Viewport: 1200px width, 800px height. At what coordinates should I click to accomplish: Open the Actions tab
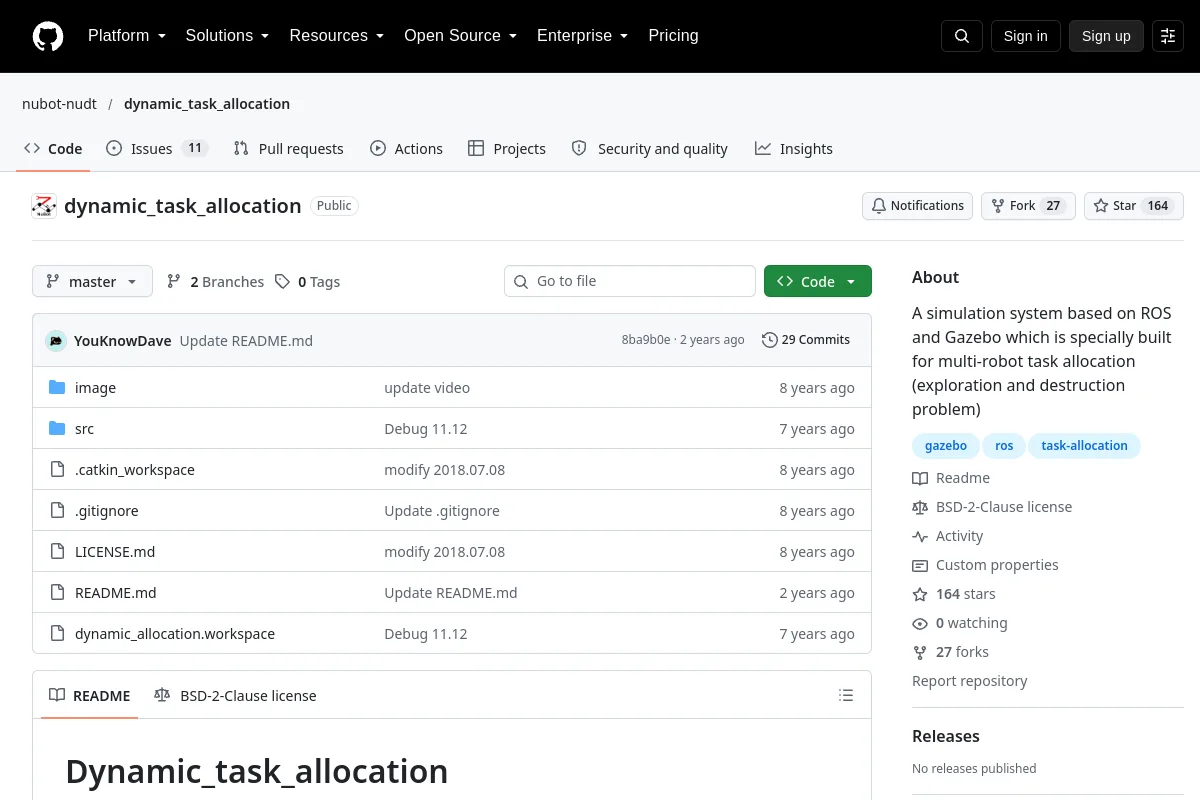pyautogui.click(x=406, y=148)
